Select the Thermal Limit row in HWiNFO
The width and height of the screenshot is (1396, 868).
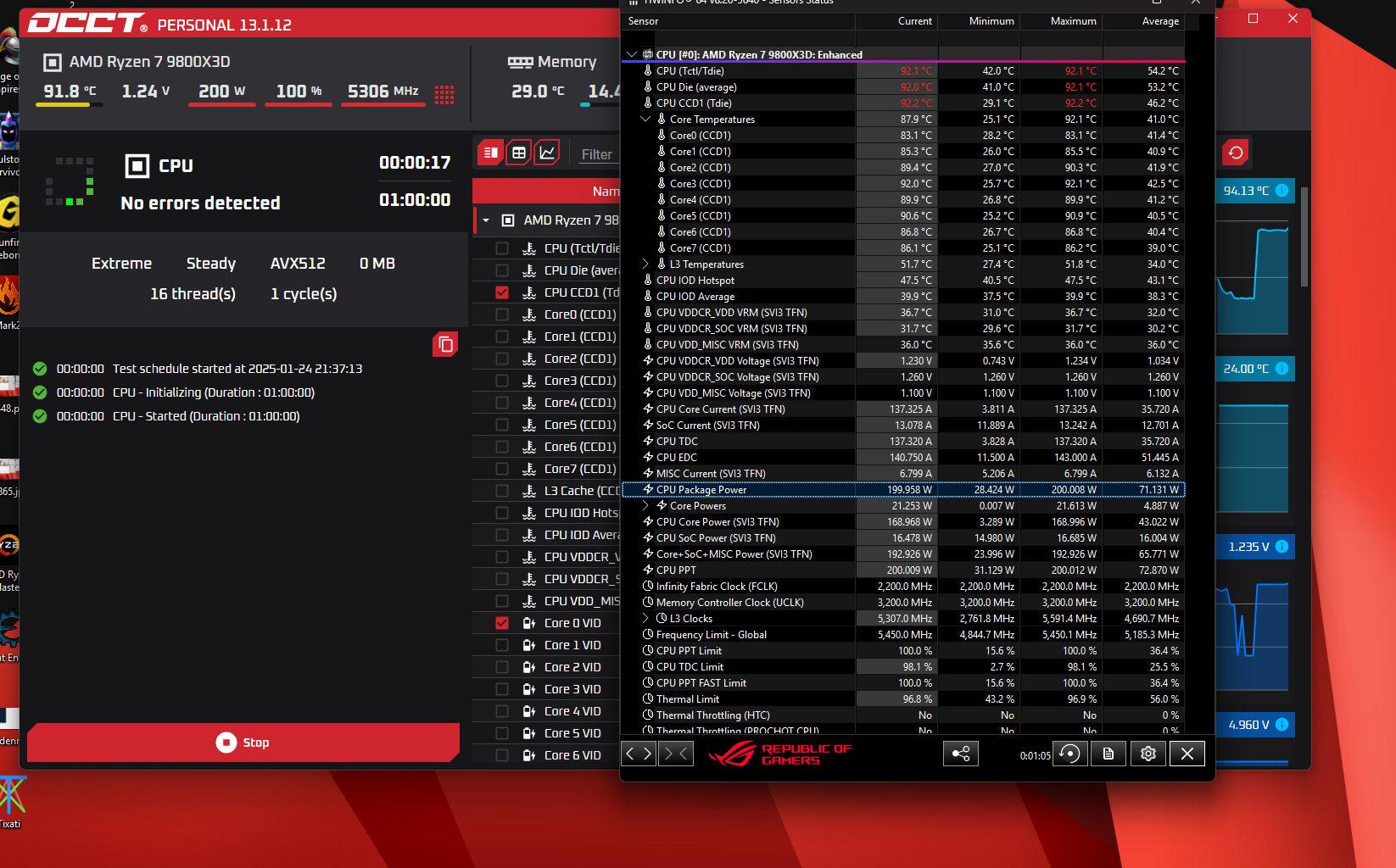(x=903, y=699)
